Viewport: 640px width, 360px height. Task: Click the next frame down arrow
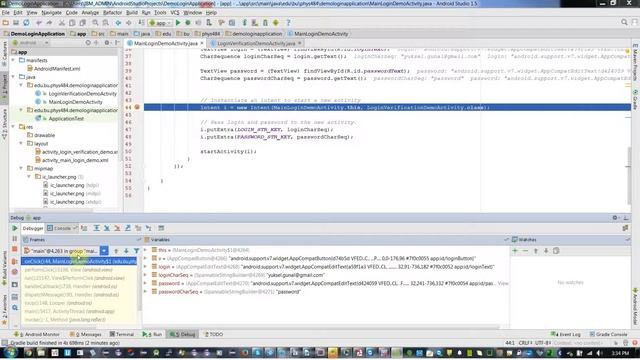(126, 251)
